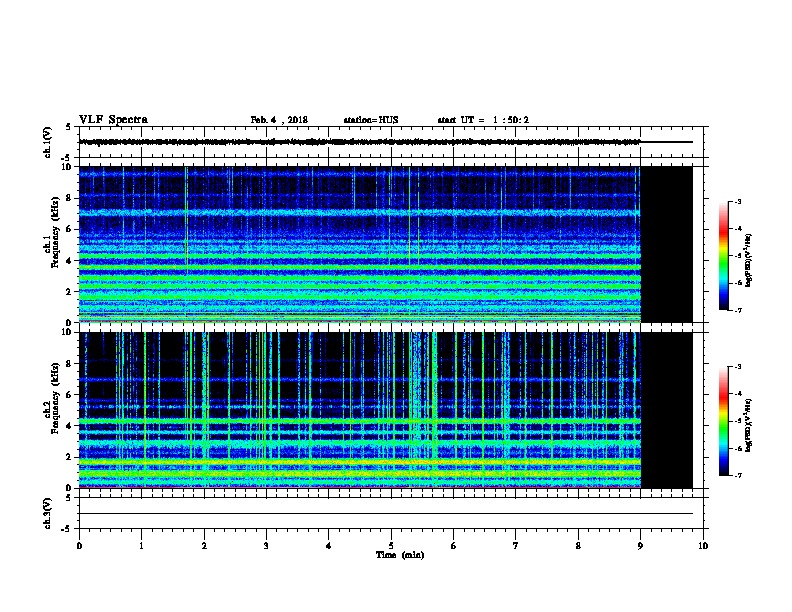The image size is (792, 612).
Task: Click the flat ch.3 voltage trace line
Action: point(385,514)
